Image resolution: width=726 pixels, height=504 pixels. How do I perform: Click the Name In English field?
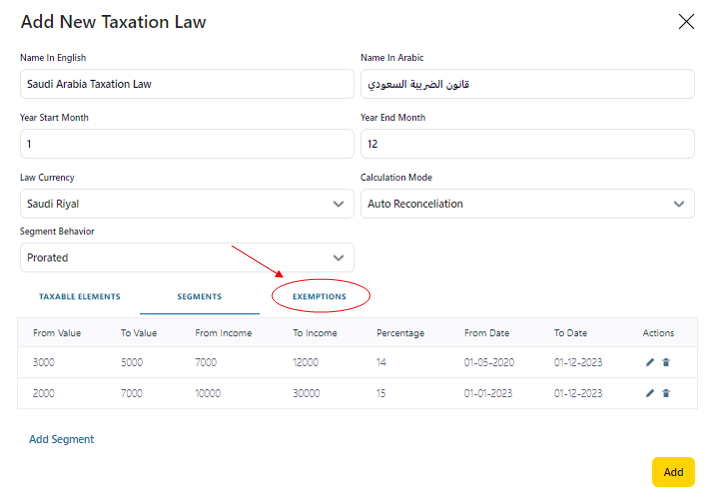pyautogui.click(x=186, y=84)
